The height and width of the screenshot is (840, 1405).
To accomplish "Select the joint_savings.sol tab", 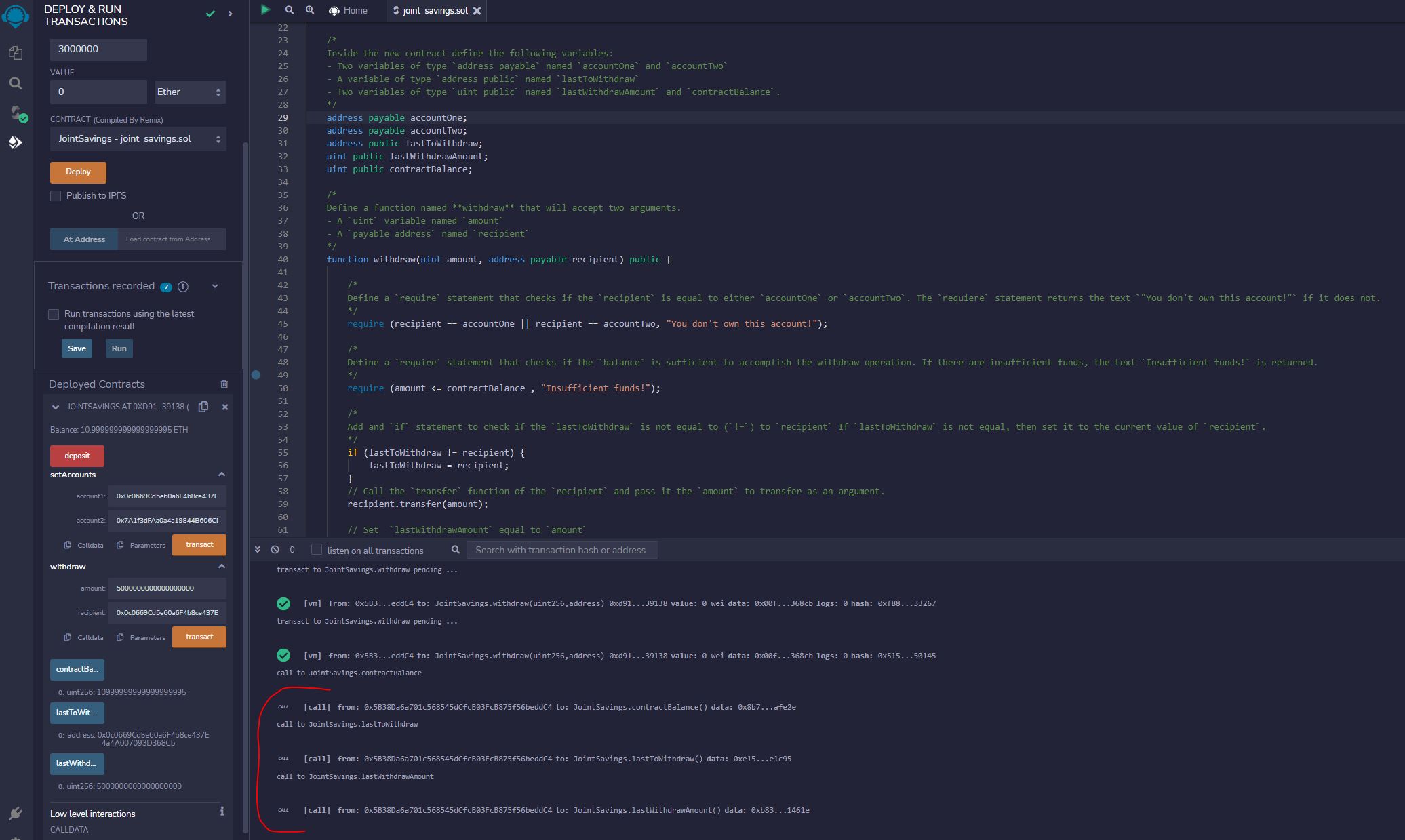I will (x=435, y=10).
